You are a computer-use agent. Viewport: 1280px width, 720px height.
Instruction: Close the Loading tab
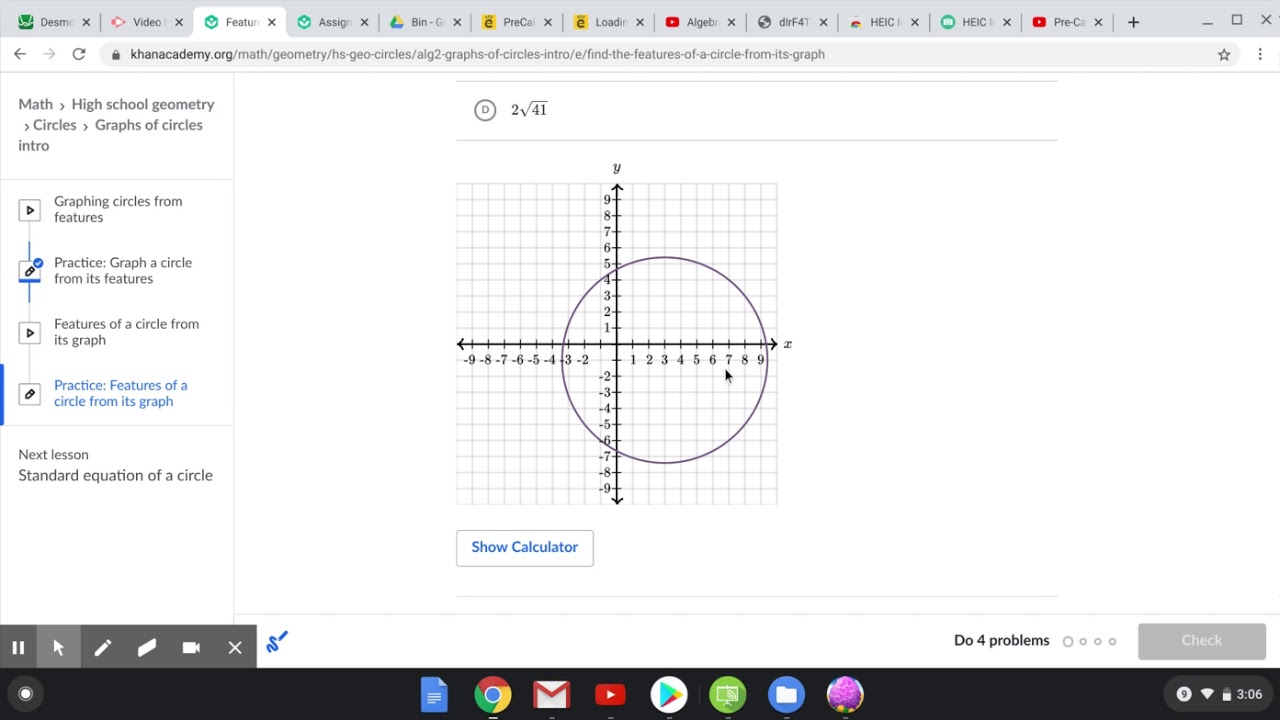pos(640,22)
